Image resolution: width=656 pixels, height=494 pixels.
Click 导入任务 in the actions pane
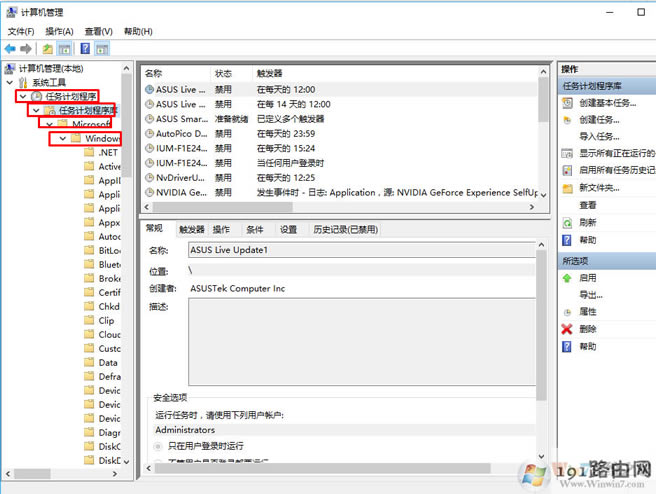[600, 137]
